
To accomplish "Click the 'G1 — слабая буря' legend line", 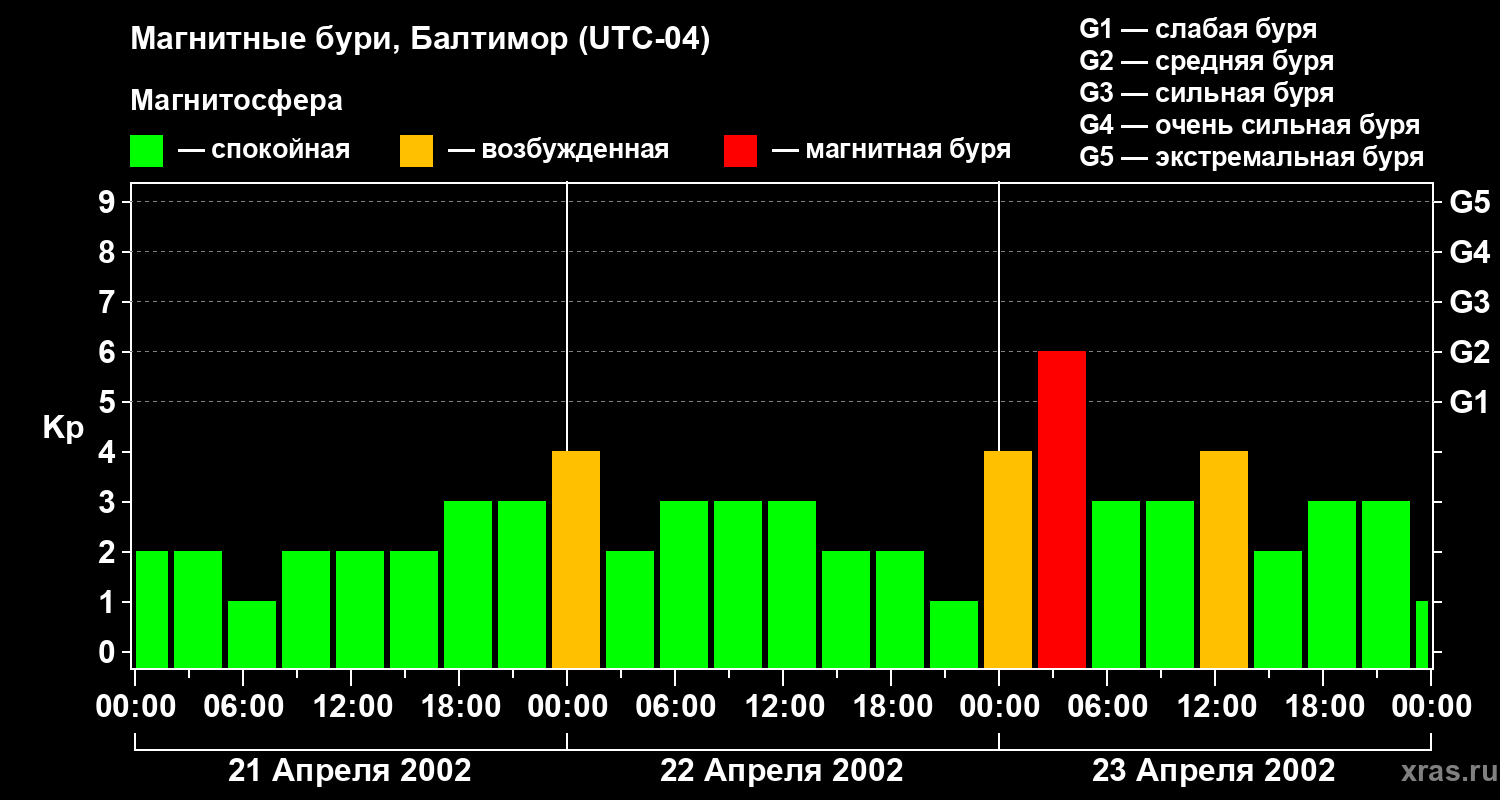I will pos(1198,29).
